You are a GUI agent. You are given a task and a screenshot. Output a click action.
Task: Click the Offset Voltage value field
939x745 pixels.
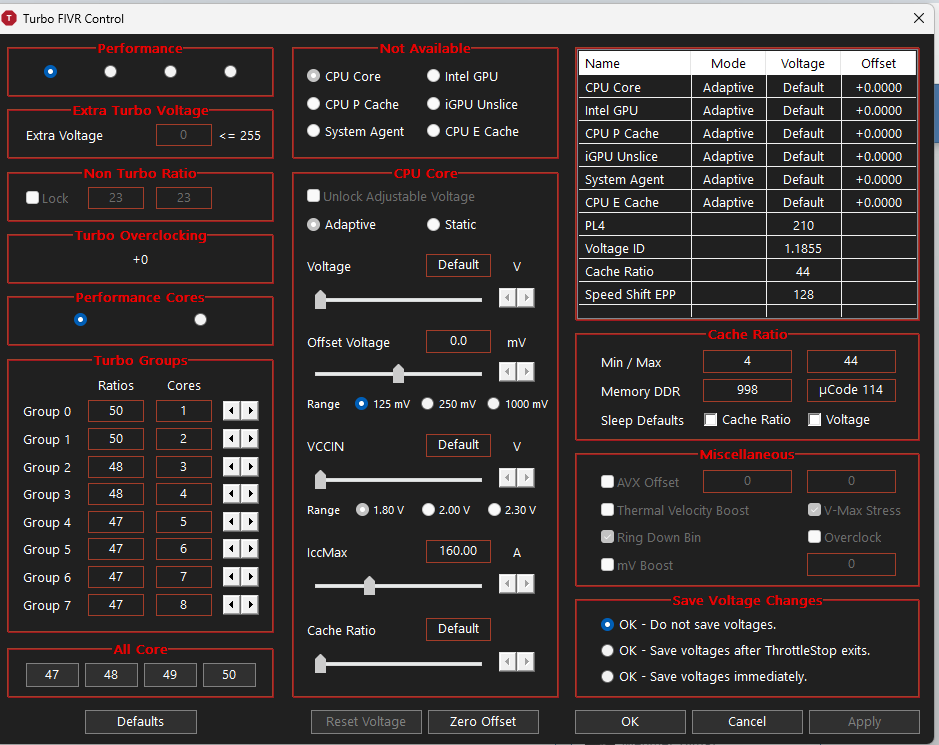pos(459,341)
